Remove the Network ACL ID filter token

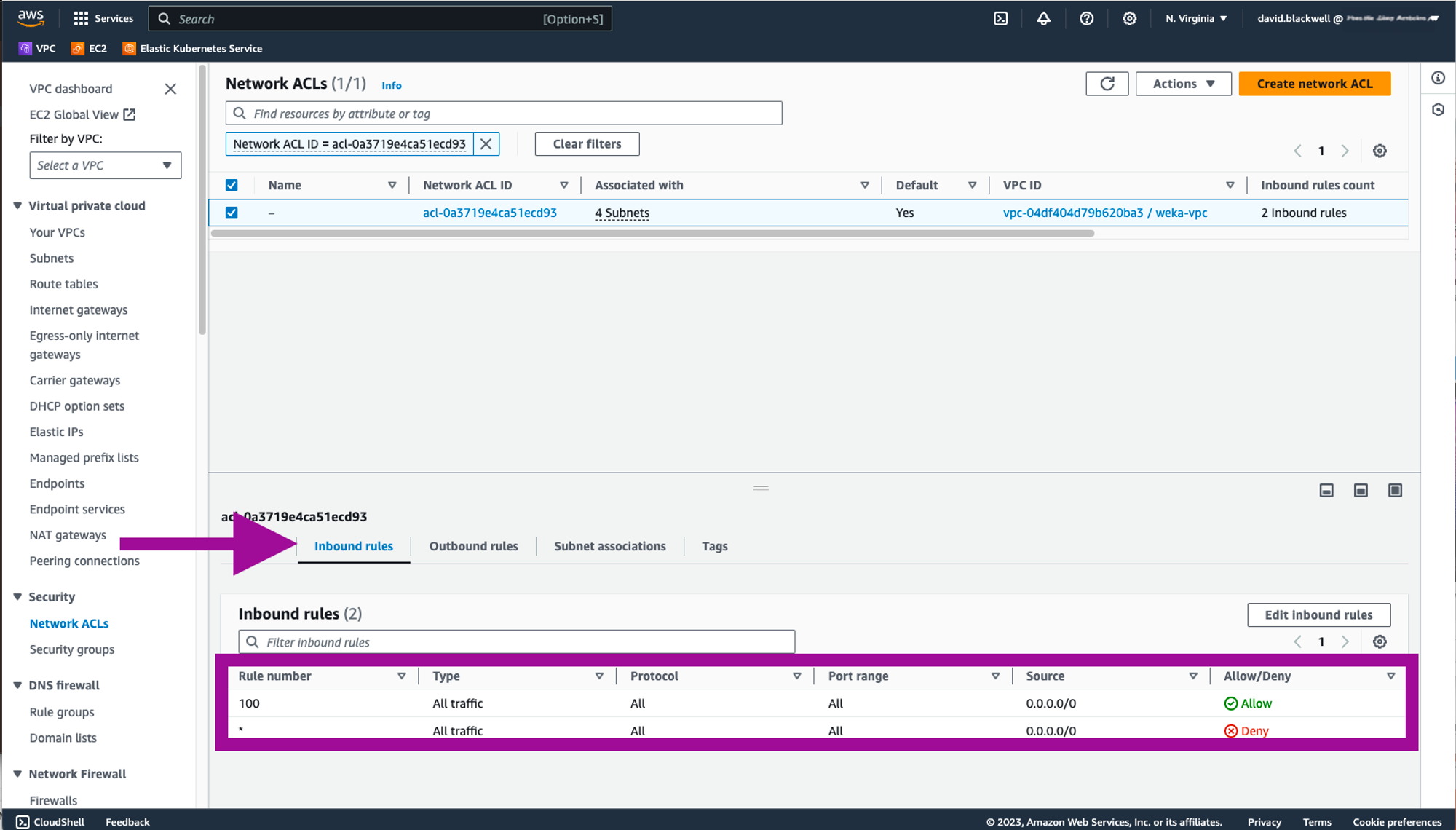click(x=486, y=144)
